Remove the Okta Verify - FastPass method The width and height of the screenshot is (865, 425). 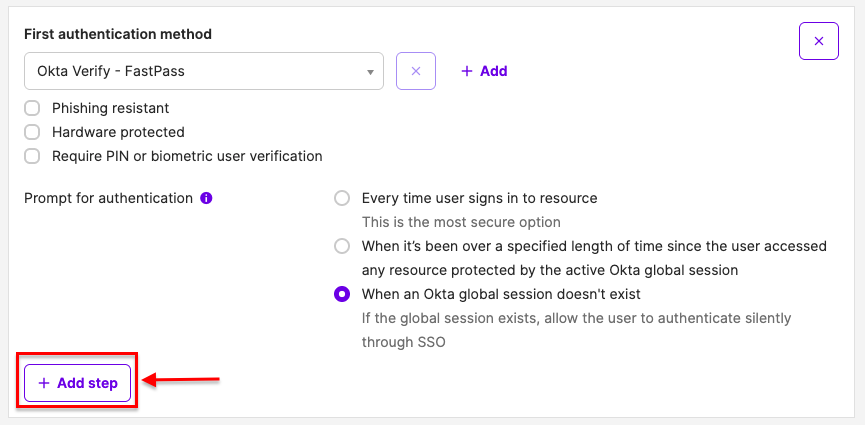pos(416,71)
